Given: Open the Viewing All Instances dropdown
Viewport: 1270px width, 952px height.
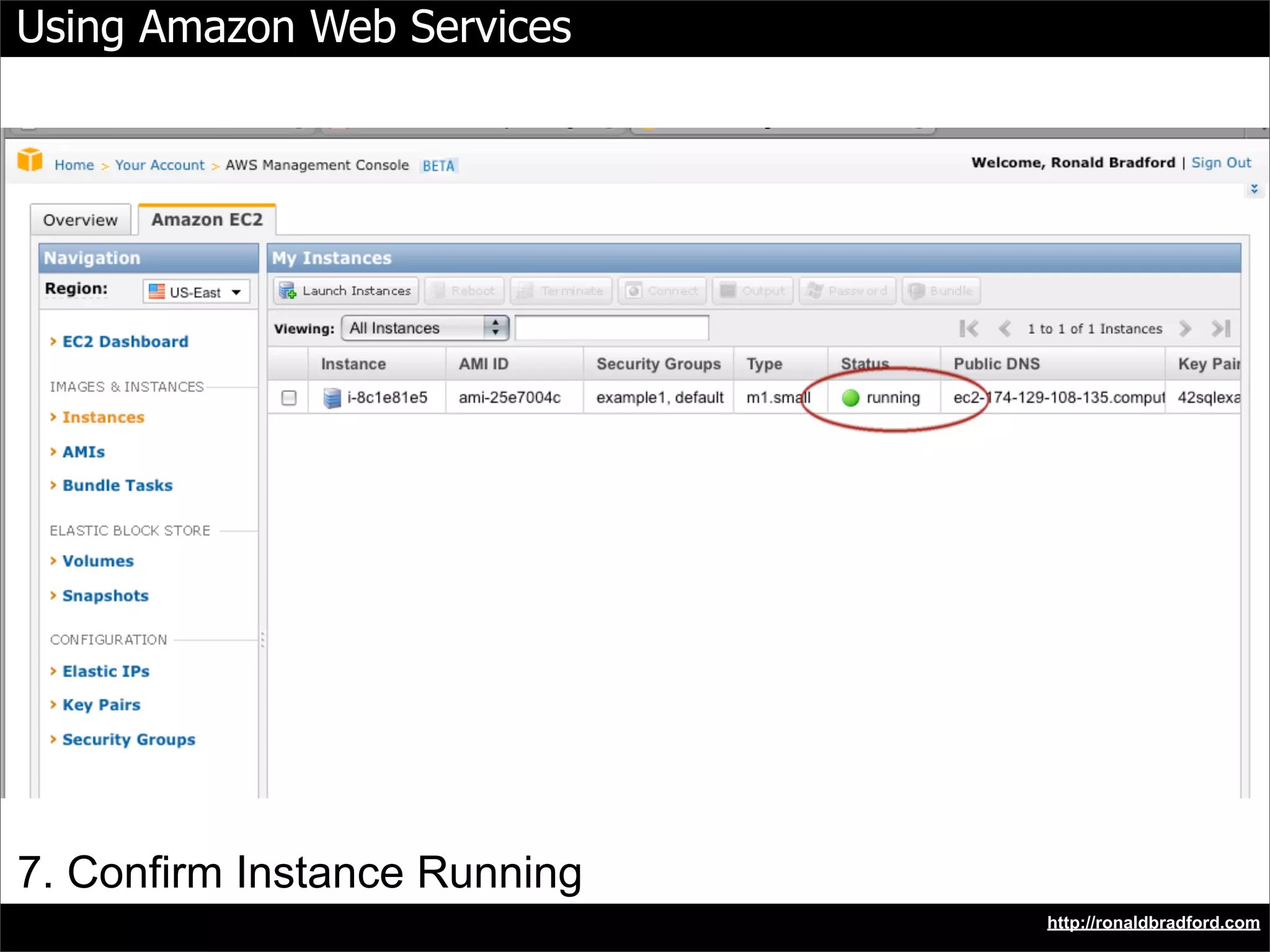Looking at the screenshot, I should [425, 328].
